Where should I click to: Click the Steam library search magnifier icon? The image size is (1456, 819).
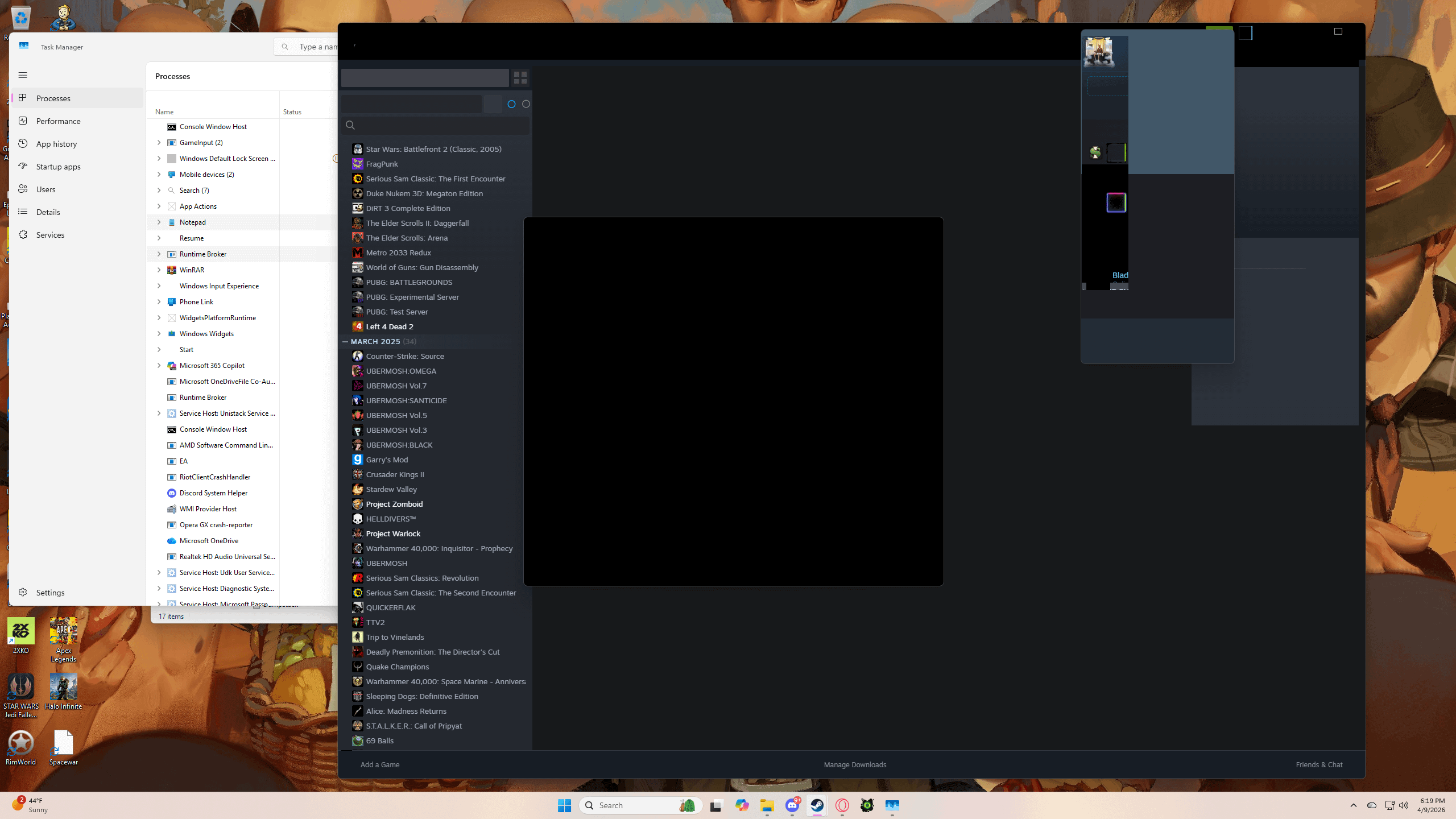pyautogui.click(x=350, y=125)
